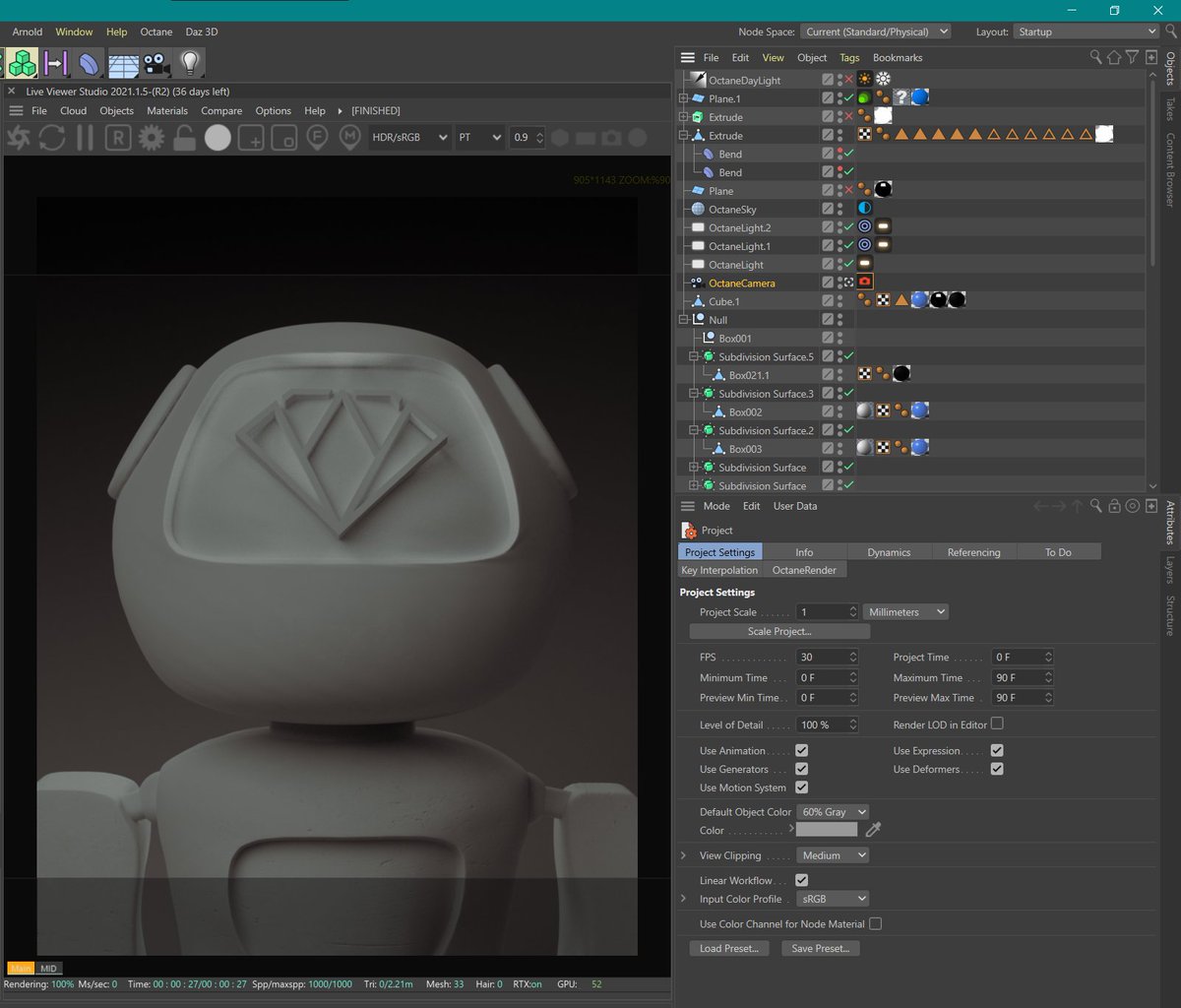Click the Load Preset button

728,948
